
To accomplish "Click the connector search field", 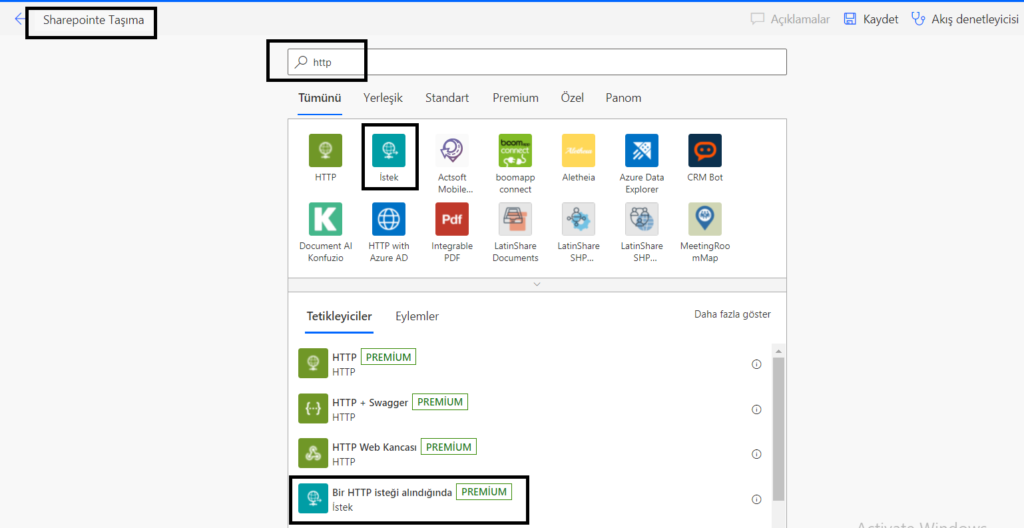I will click(x=537, y=62).
